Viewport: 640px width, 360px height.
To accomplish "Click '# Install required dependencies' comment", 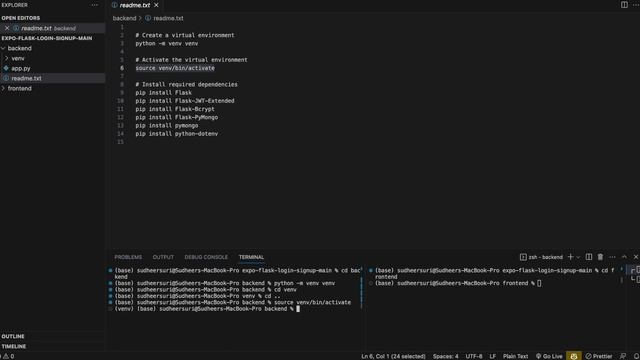I will point(187,84).
